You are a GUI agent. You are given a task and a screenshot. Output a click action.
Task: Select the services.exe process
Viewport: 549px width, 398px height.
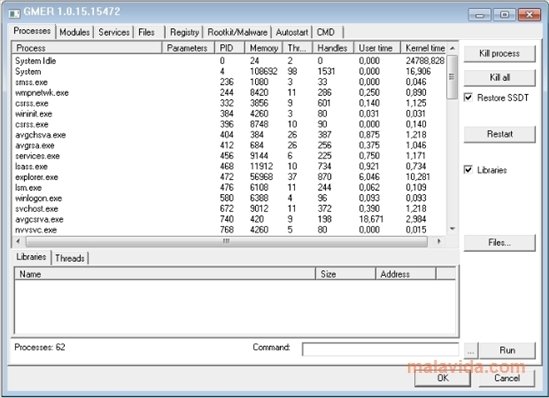pyautogui.click(x=229, y=156)
